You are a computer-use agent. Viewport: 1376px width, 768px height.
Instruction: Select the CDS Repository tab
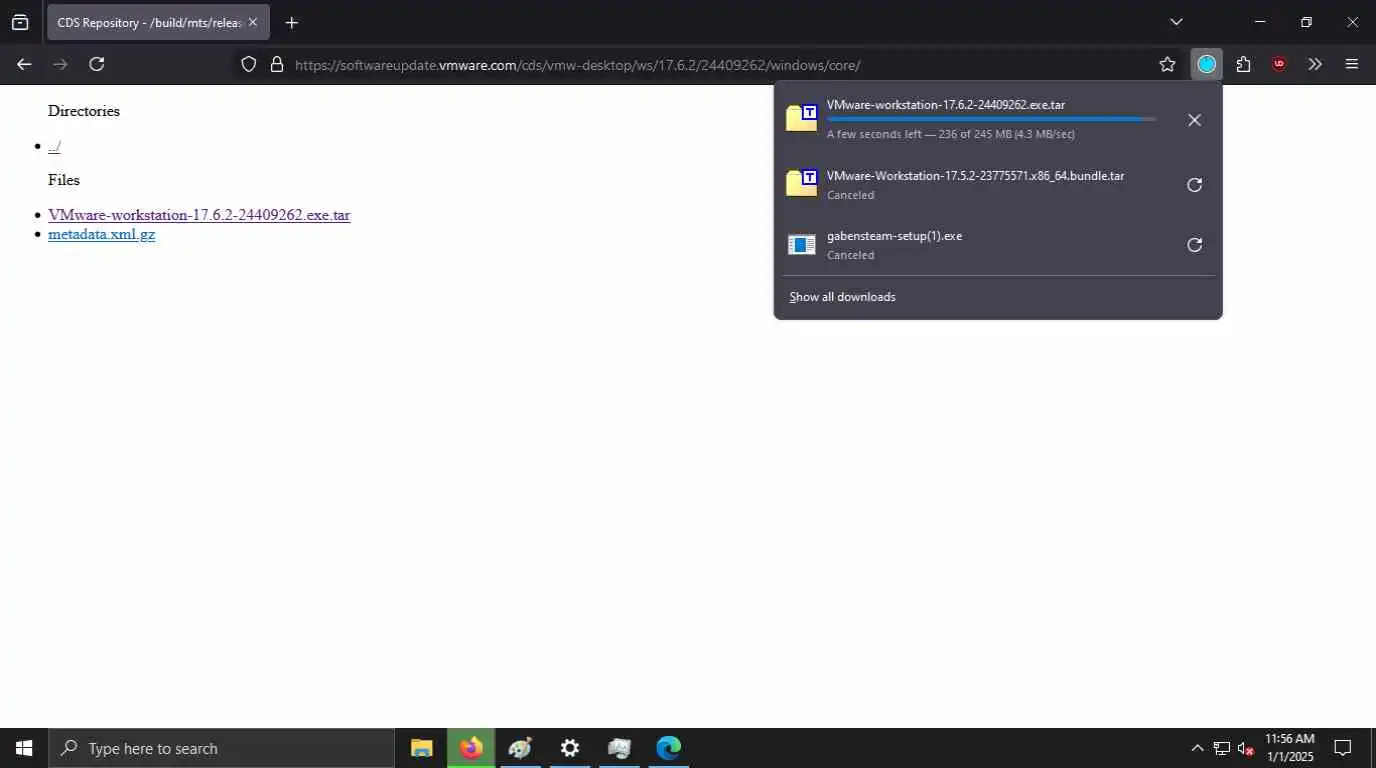click(158, 22)
